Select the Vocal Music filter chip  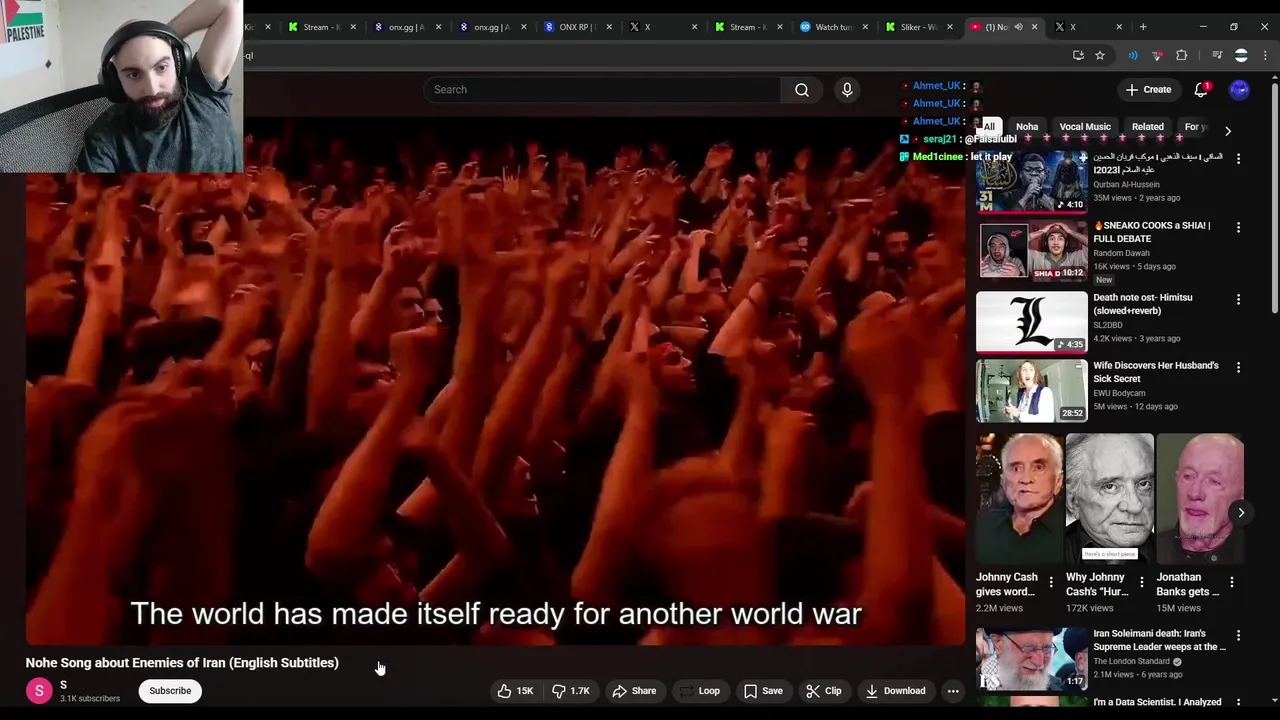tap(1085, 127)
